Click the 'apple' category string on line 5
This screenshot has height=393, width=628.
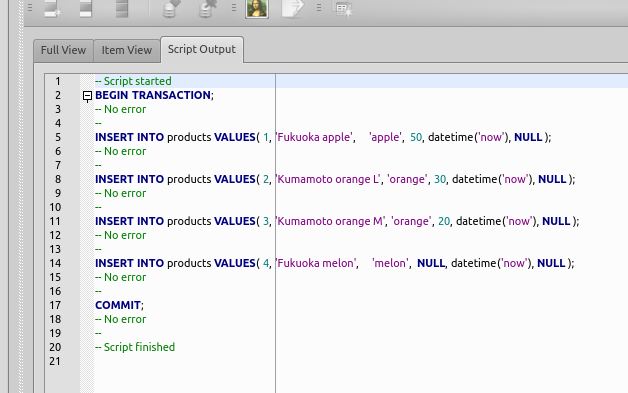pos(385,137)
